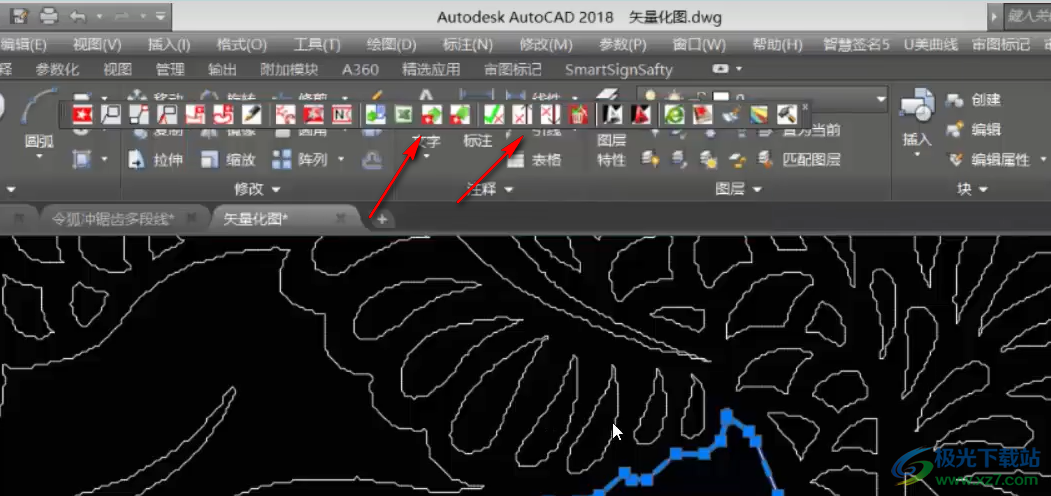This screenshot has width=1051, height=496.
Task: Switch to the 附加模块 ribbon tab
Action: click(x=289, y=69)
